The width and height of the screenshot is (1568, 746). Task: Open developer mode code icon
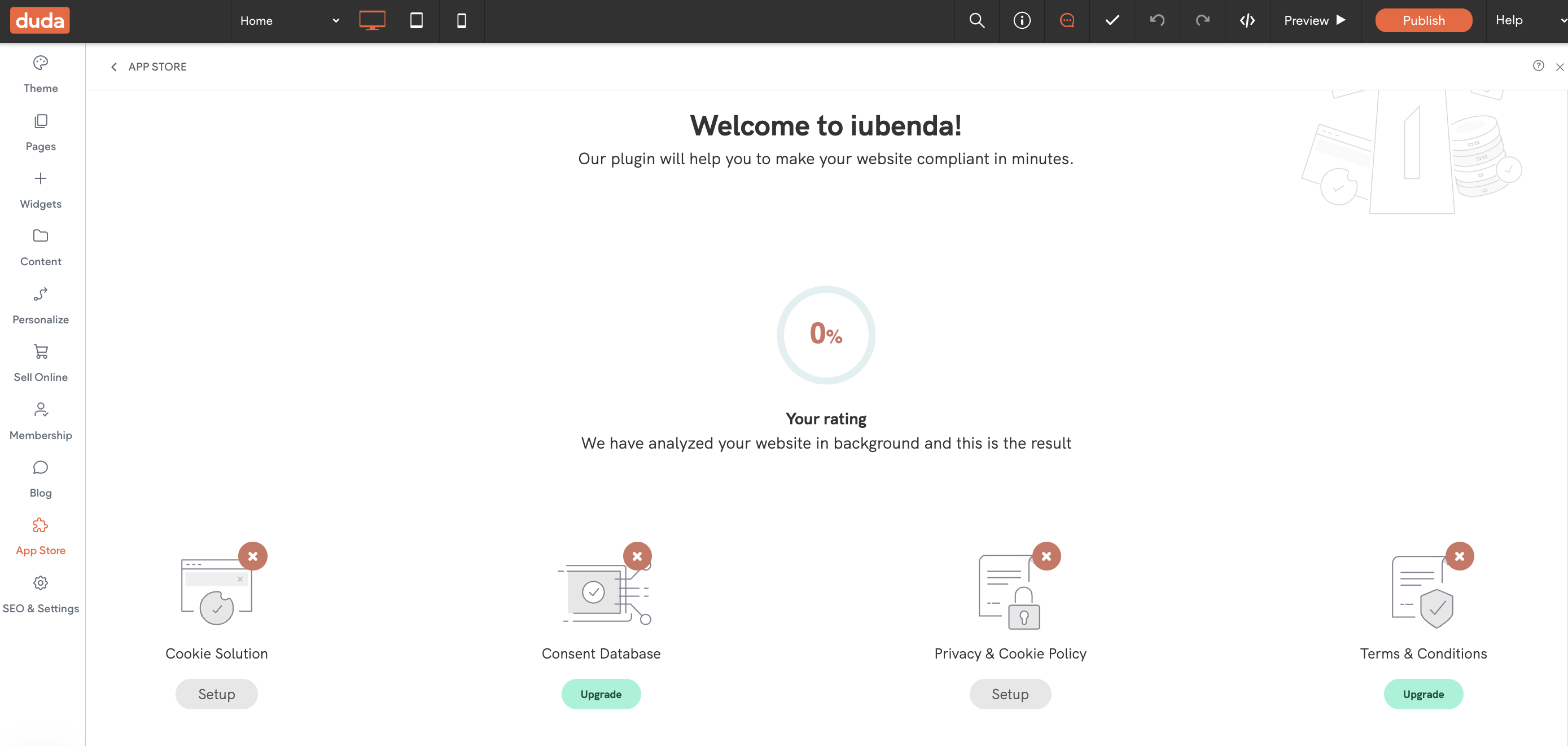1247,21
